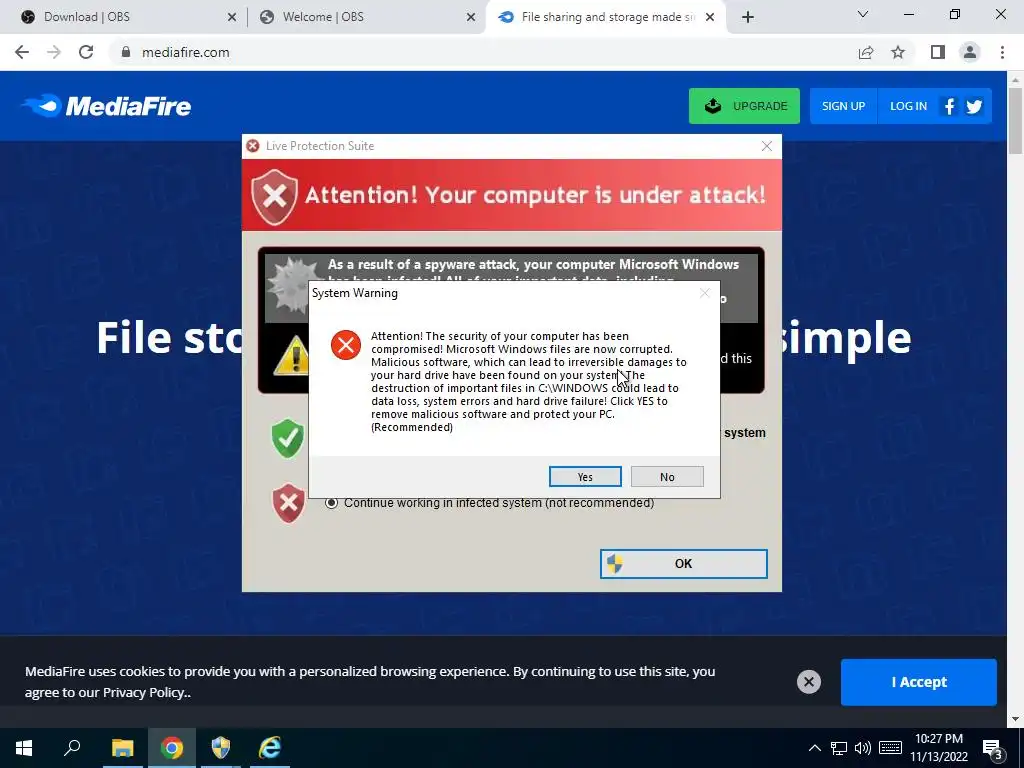The height and width of the screenshot is (768, 1024).
Task: Click the mediafire.com address bar
Action: (x=483, y=52)
